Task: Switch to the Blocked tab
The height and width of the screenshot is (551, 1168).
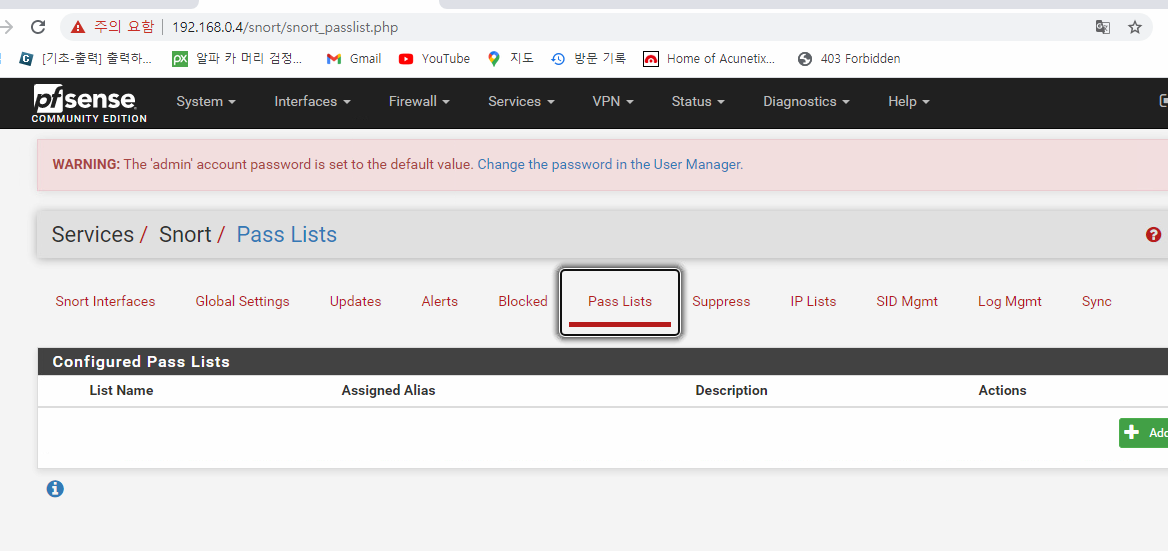Action: (x=523, y=302)
